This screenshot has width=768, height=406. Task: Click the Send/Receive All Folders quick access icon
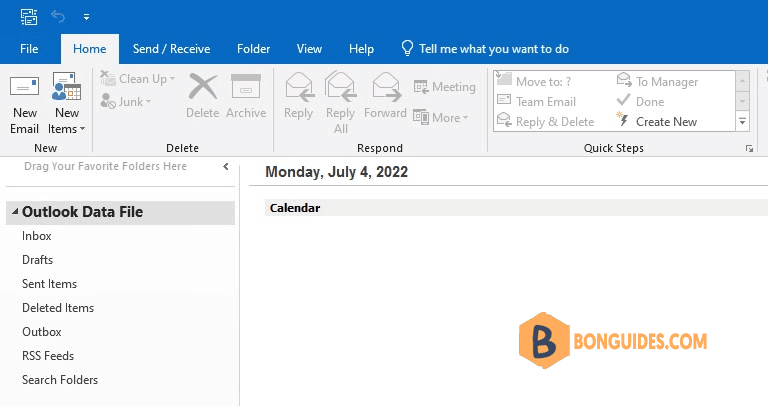pos(29,17)
